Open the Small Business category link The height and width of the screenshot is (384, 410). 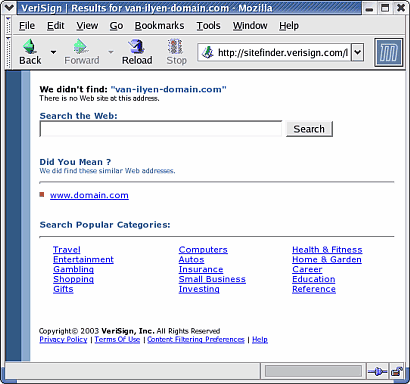tap(212, 279)
